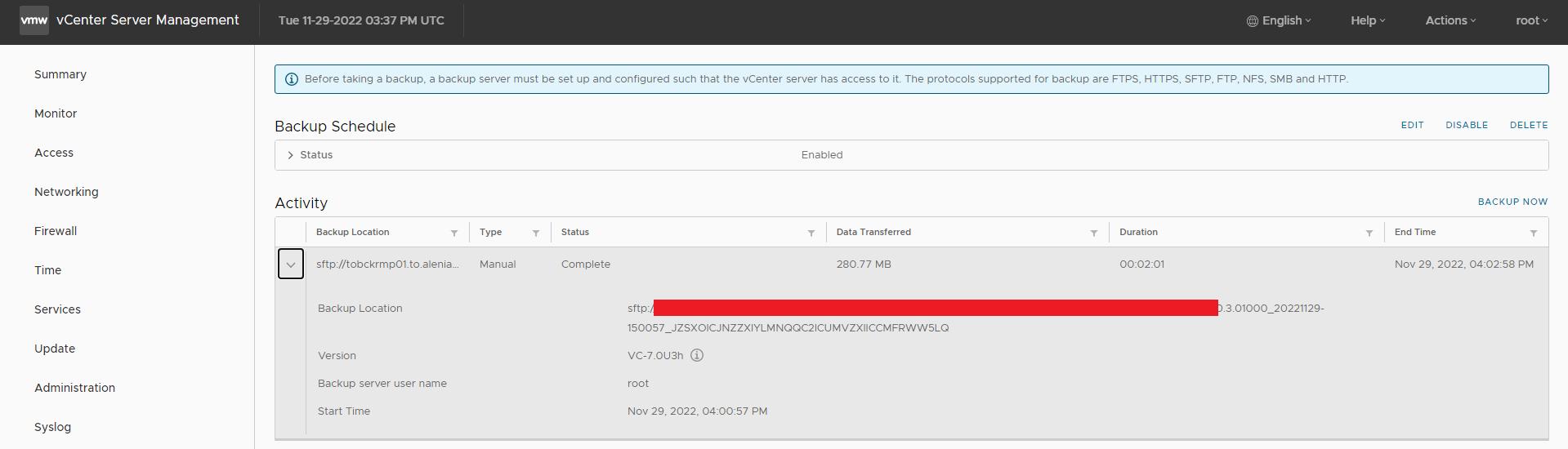Screen dimensions: 1568x449
Task: Click DELETE for backup schedule
Action: coord(1529,125)
